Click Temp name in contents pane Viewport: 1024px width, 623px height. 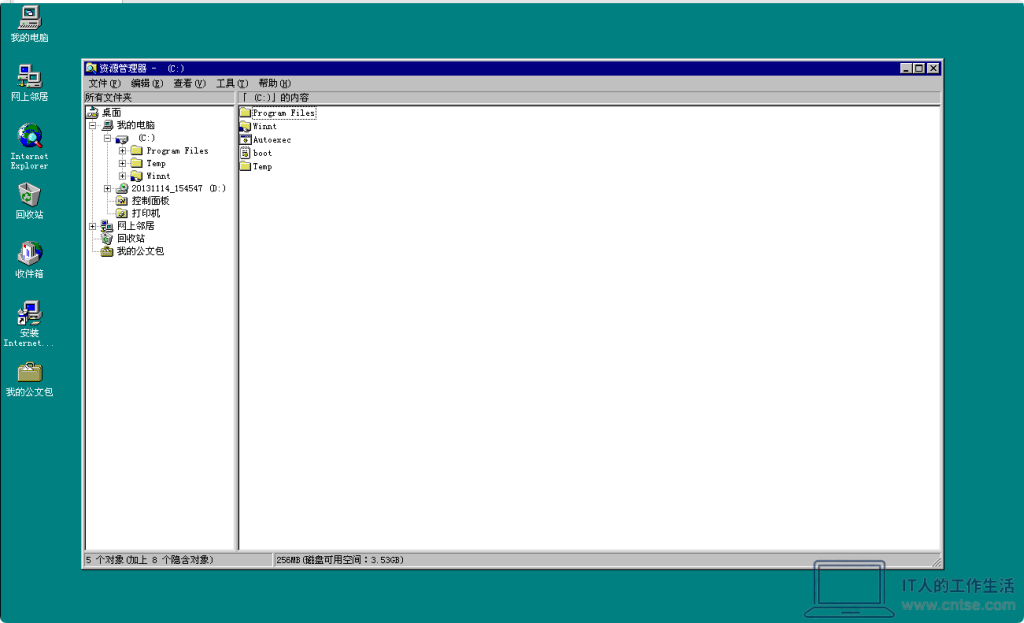263,167
